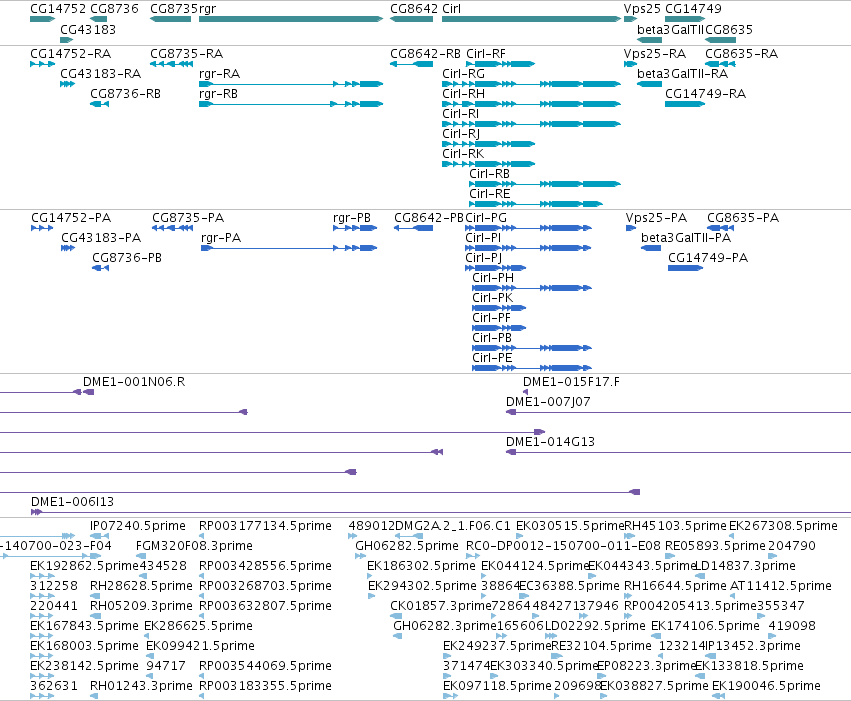Viewport: 851px width, 701px height.
Task: Click transcript label Cirl-RG
Action: pos(463,74)
